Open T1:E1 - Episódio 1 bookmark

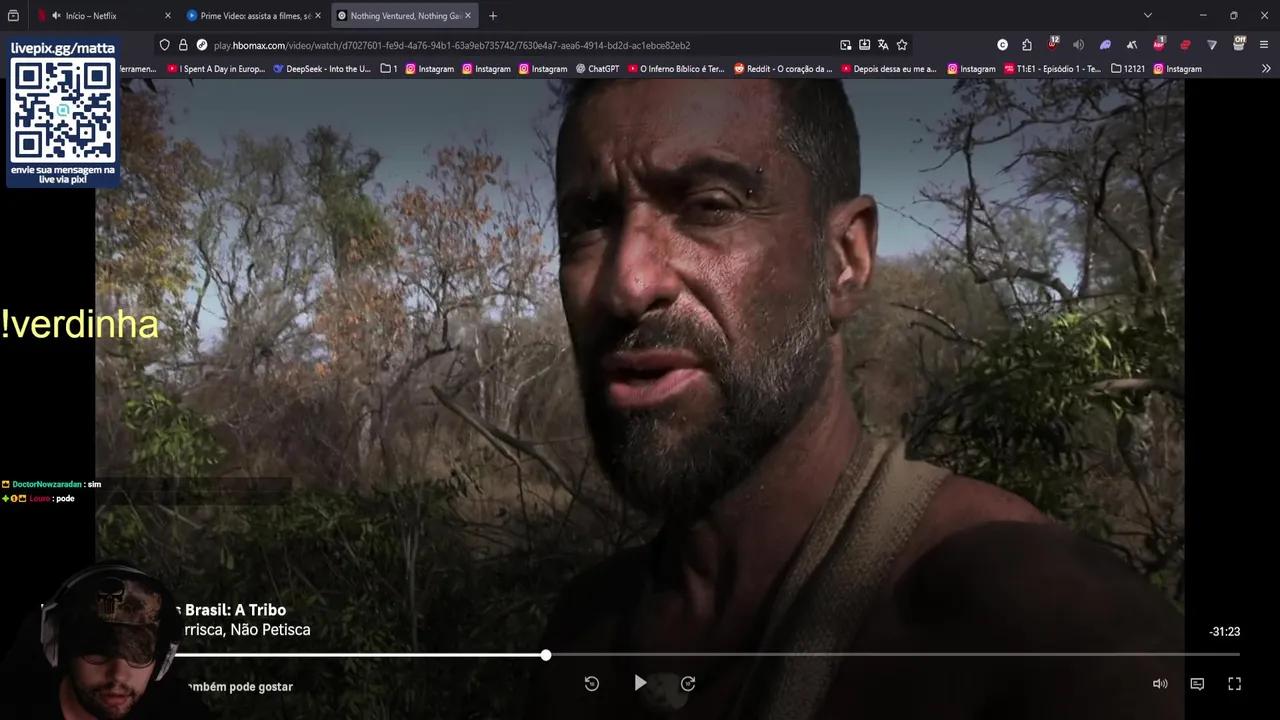(x=1052, y=69)
